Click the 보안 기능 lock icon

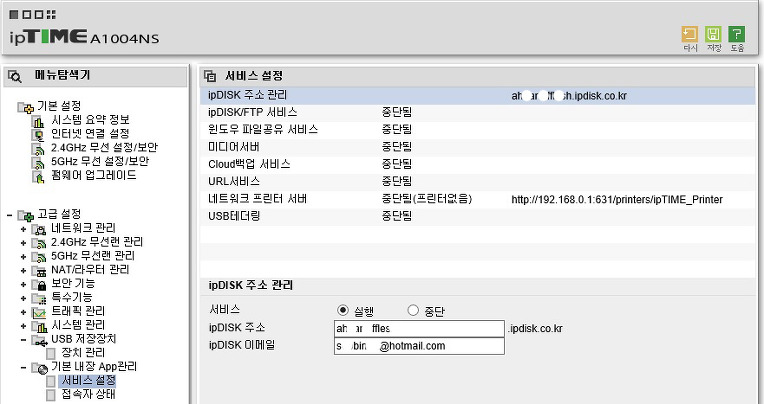(39, 284)
